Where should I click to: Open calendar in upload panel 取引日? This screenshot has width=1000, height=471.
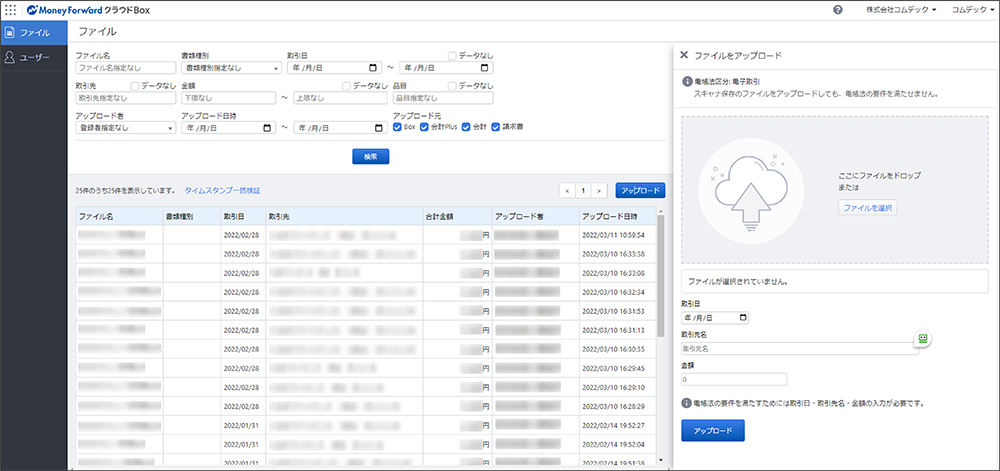click(x=742, y=317)
